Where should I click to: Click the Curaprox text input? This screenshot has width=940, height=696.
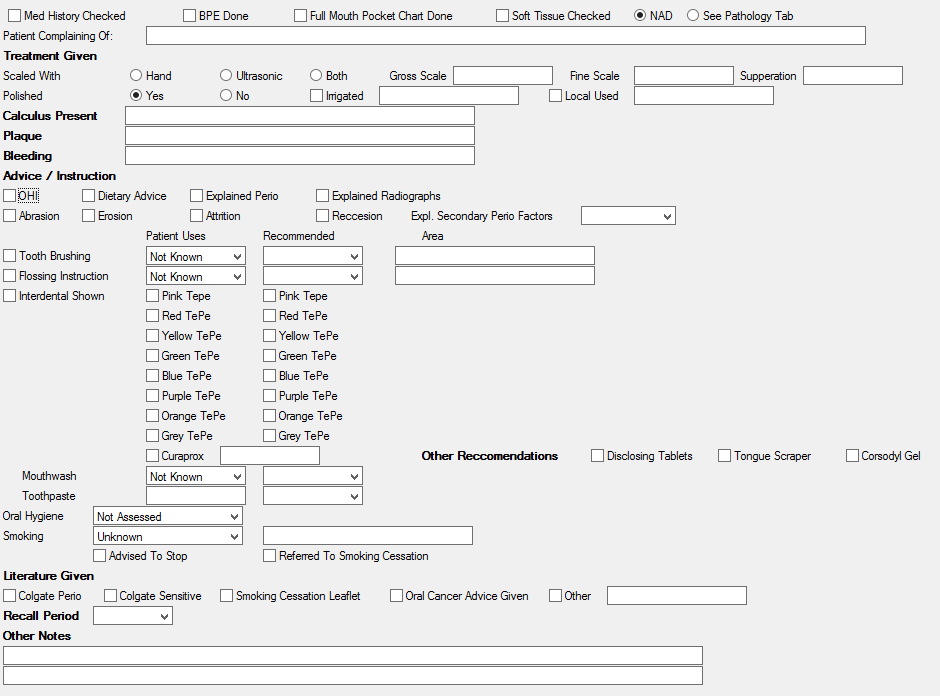point(271,455)
